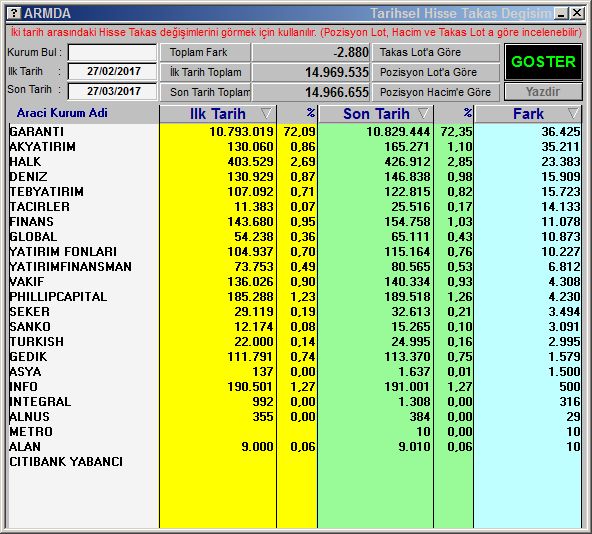Sort by Fark column arrow

(x=573, y=113)
